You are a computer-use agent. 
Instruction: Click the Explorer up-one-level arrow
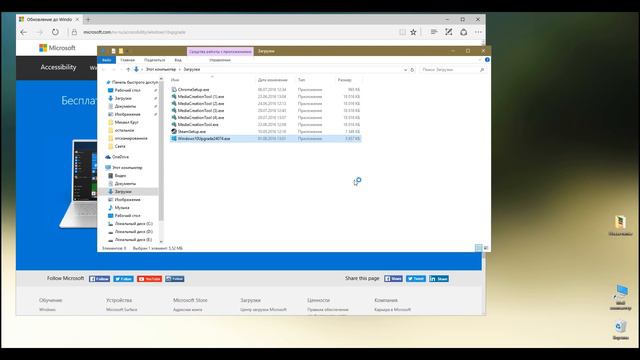[x=128, y=70]
